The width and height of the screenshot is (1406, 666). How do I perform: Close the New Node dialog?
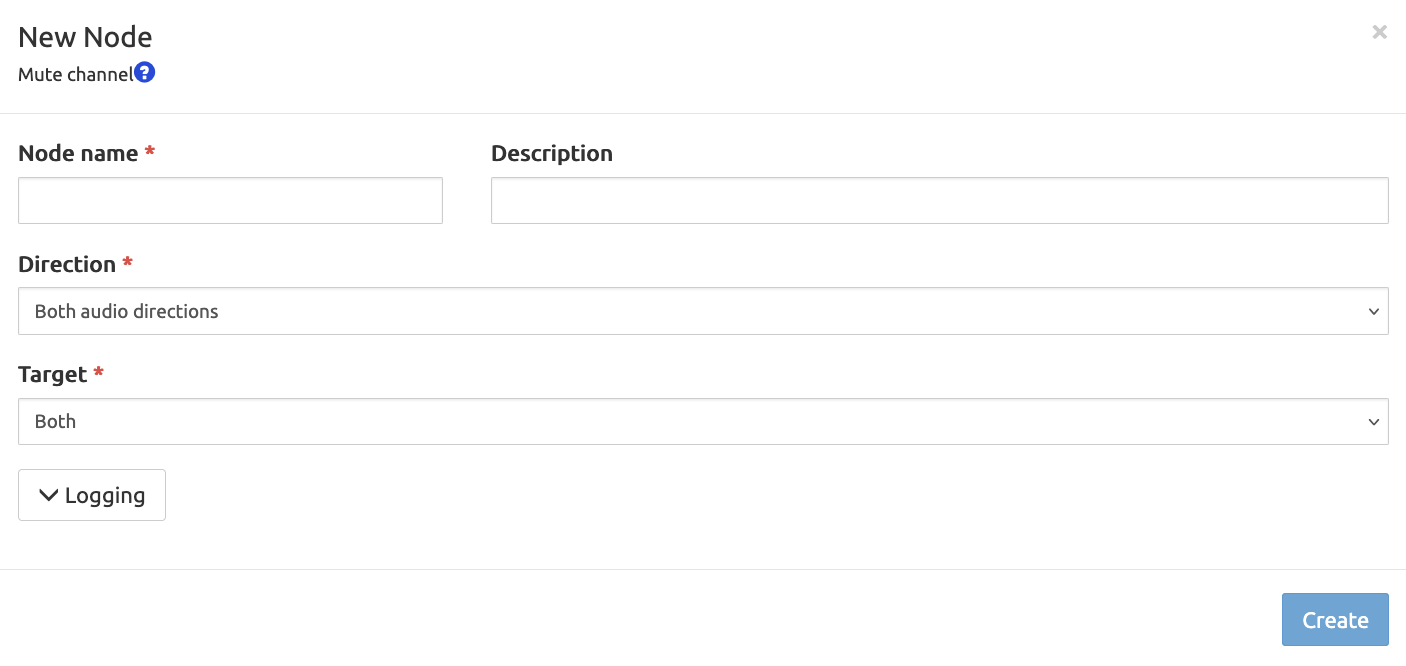coord(1379,32)
